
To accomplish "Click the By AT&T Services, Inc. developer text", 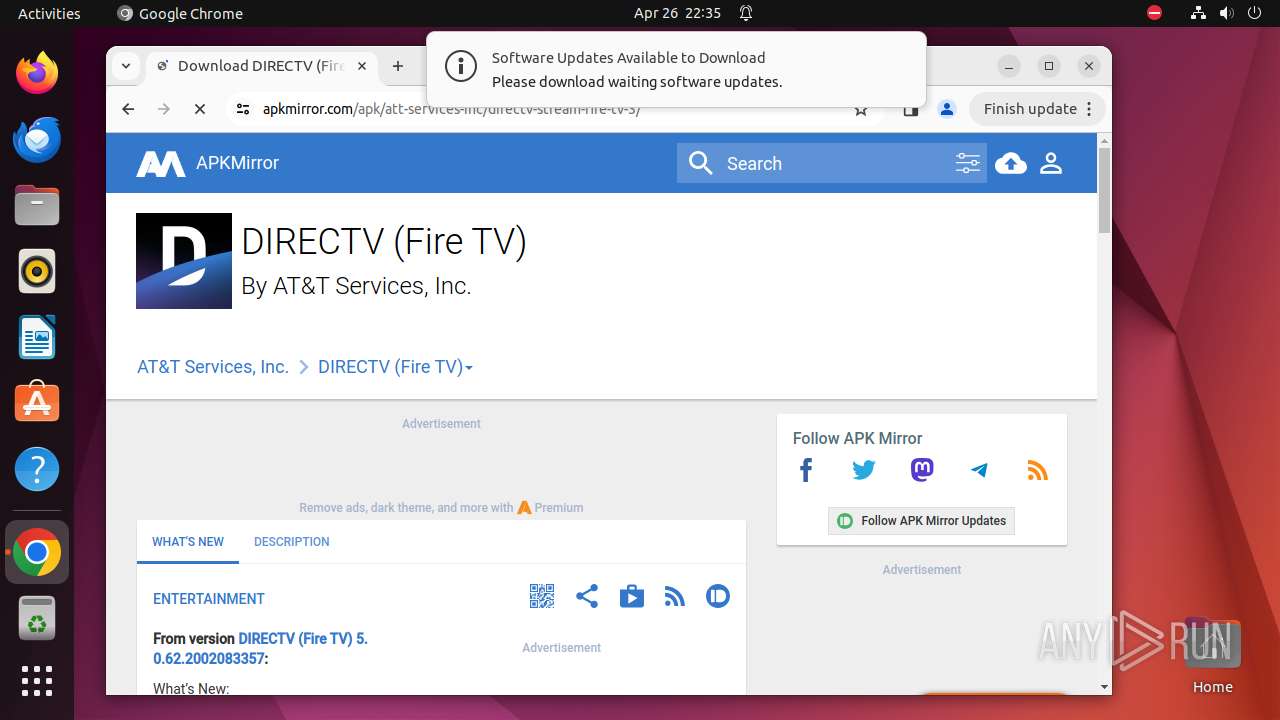I will pyautogui.click(x=356, y=286).
